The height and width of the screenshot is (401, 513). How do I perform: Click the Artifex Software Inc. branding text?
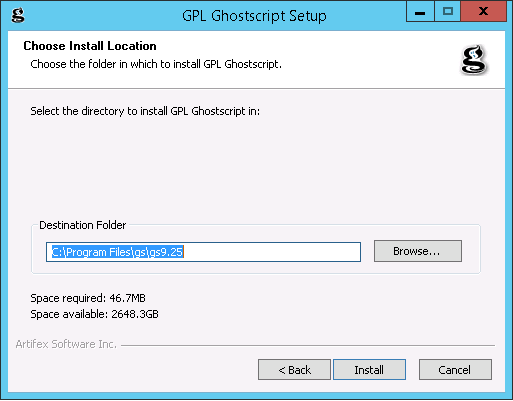pyautogui.click(x=66, y=344)
